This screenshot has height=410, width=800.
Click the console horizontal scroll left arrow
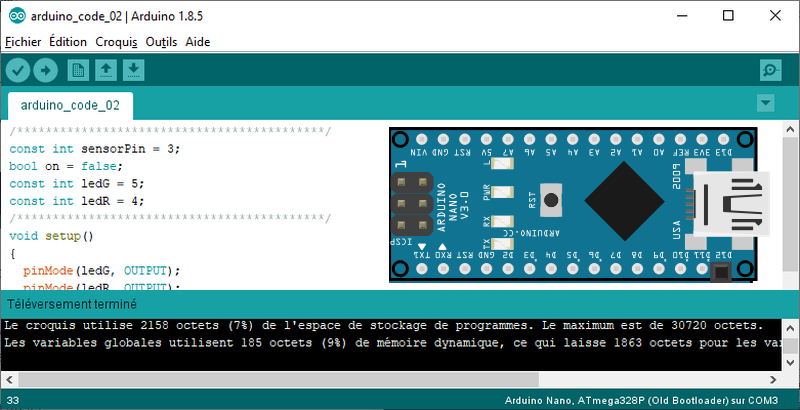coord(9,379)
